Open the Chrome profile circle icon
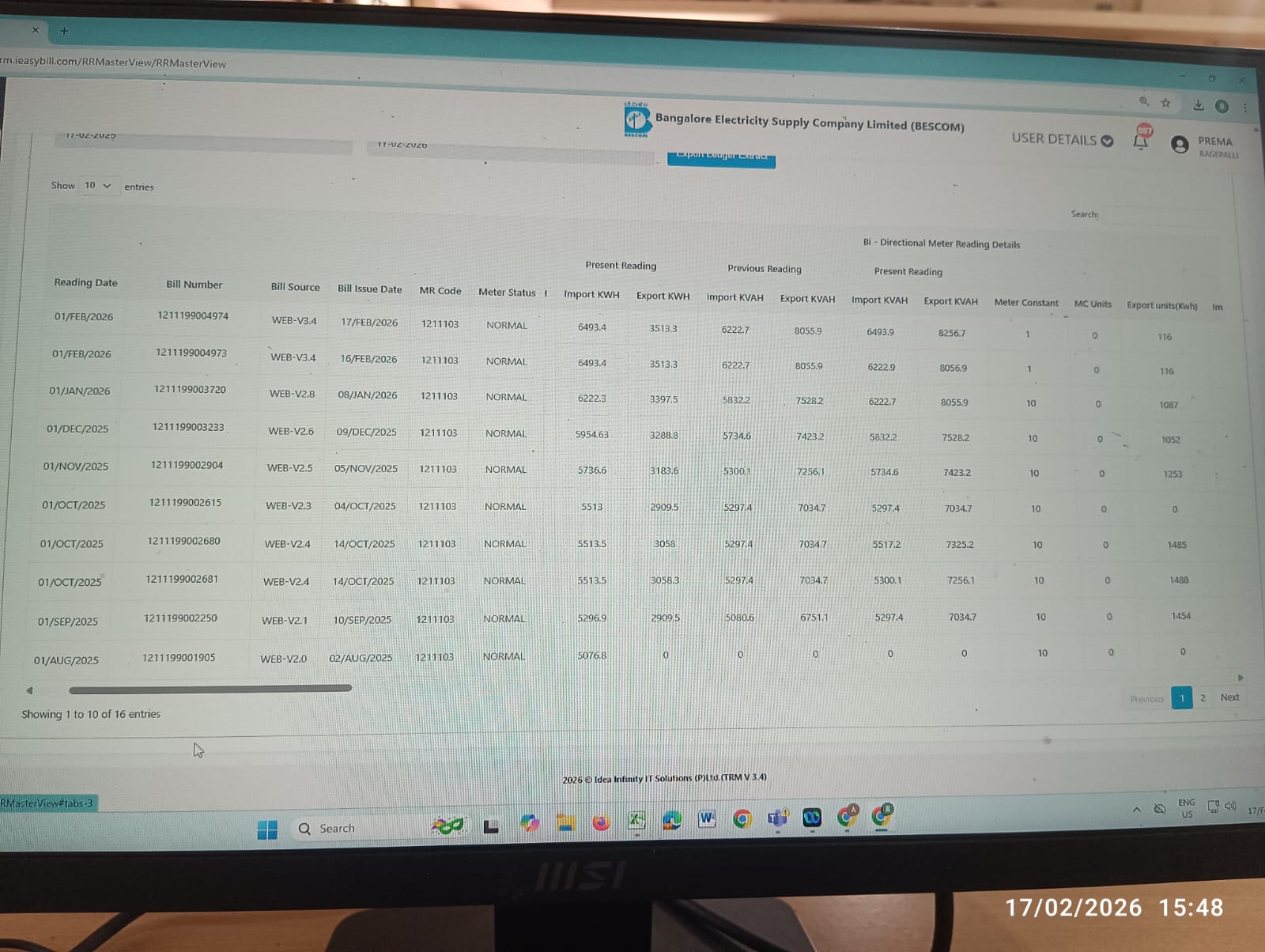1265x952 pixels. tap(1222, 106)
